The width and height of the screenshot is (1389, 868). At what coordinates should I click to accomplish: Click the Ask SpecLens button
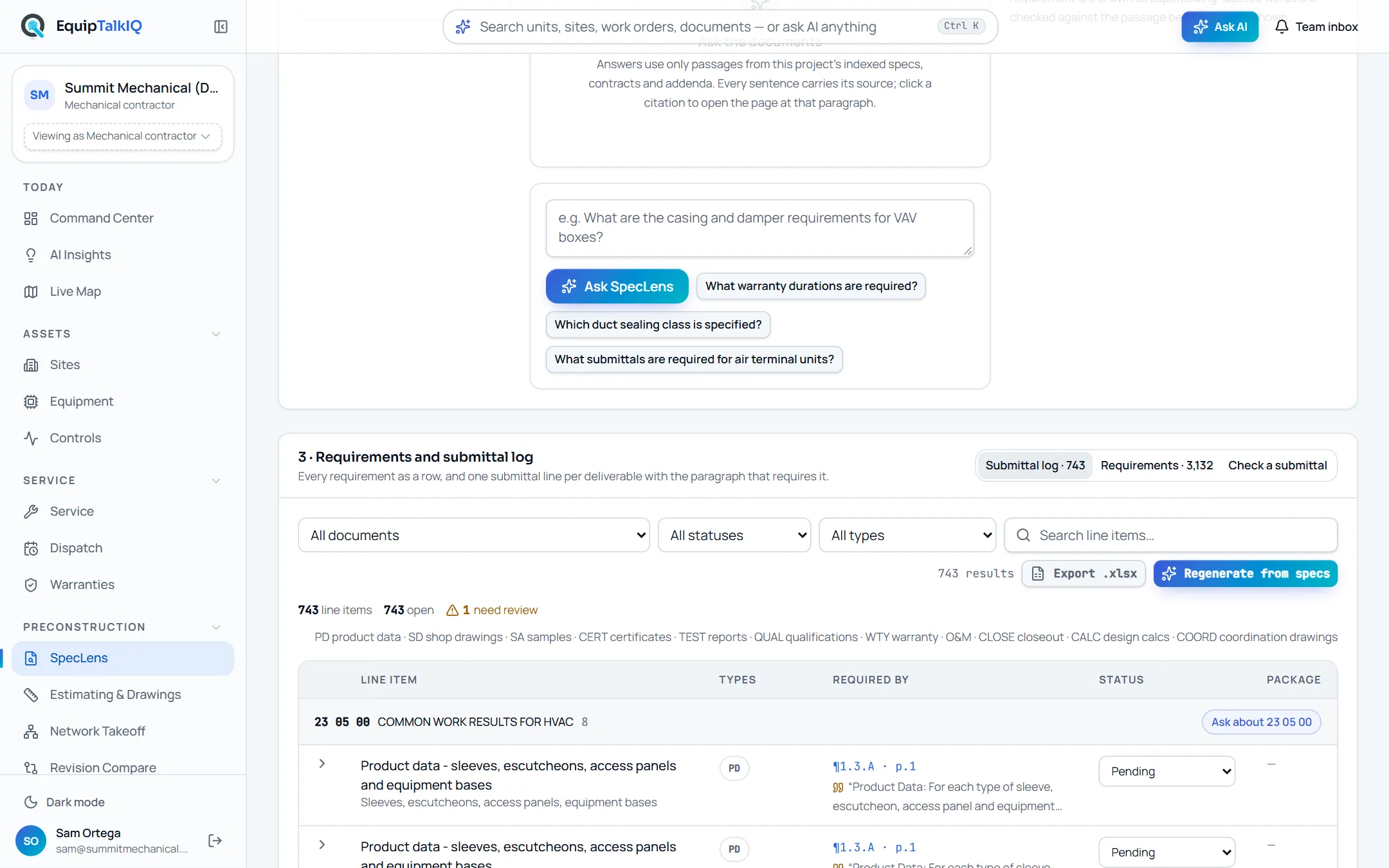[x=617, y=286]
